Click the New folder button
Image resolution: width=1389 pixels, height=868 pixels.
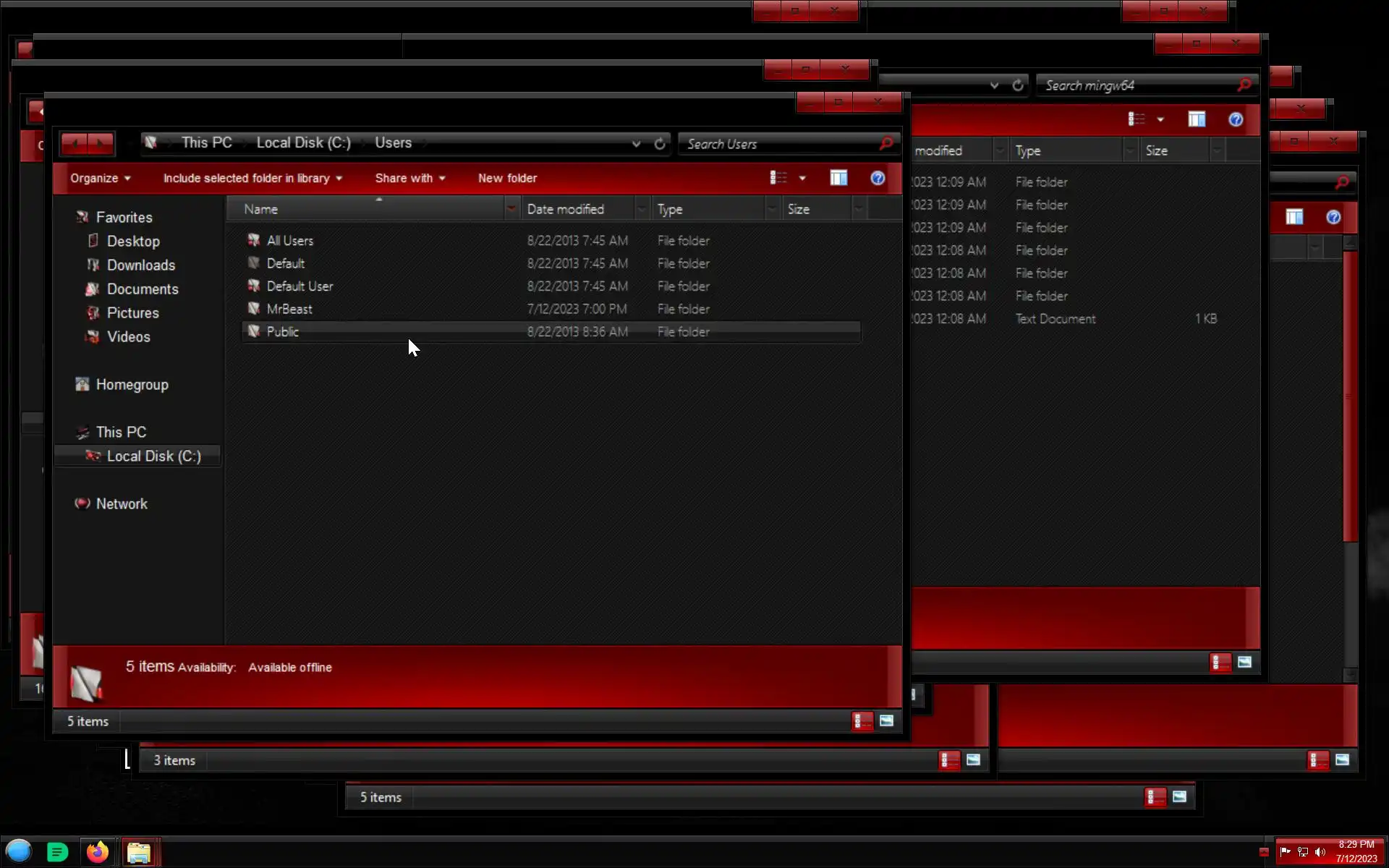[507, 178]
